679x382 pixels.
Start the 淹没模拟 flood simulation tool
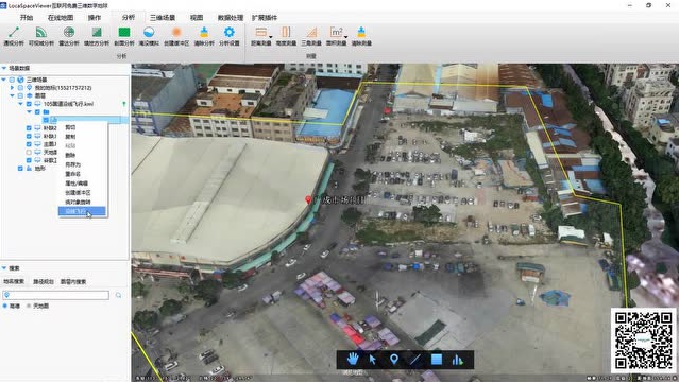149,36
